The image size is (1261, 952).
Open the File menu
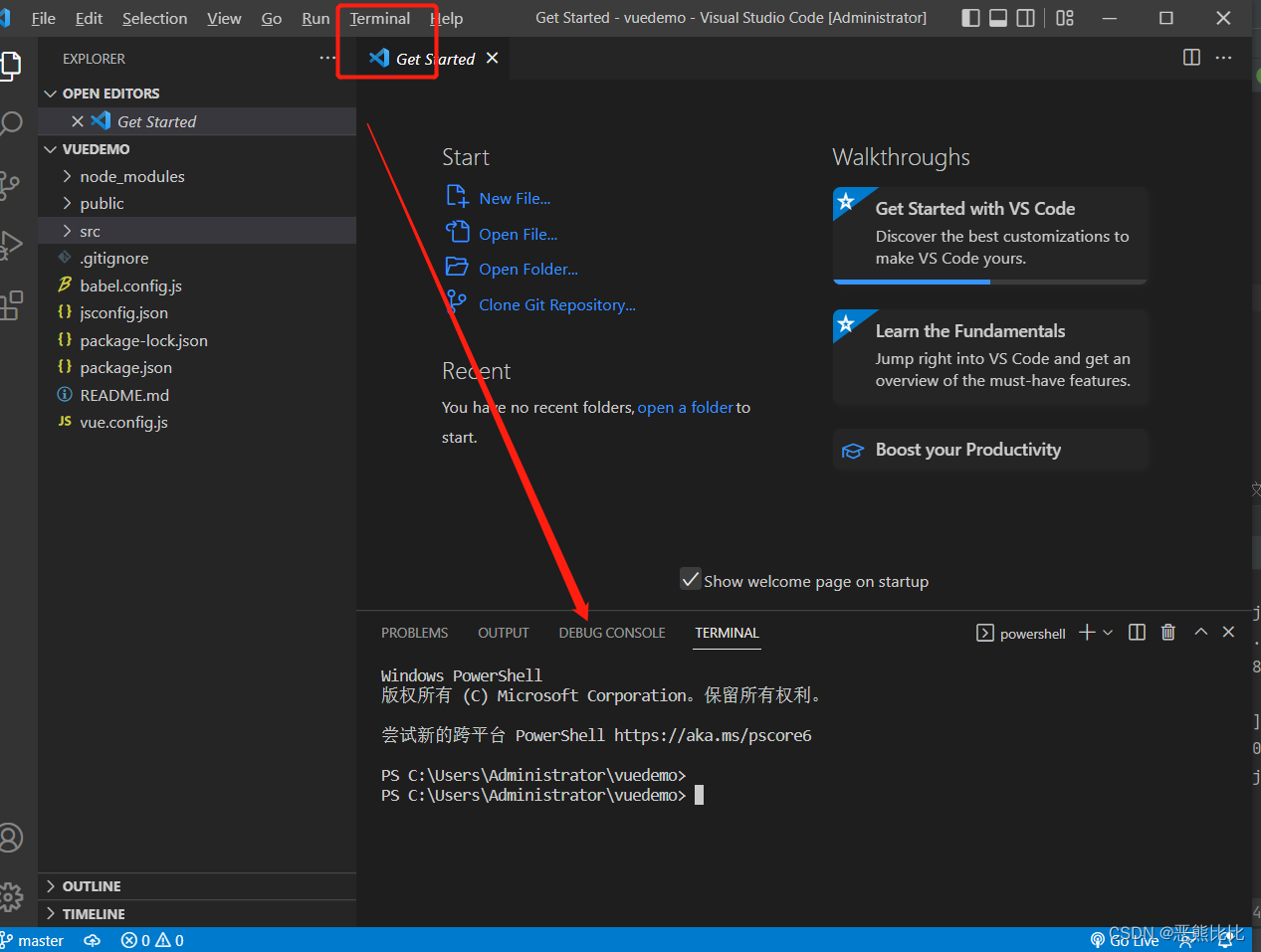point(44,18)
